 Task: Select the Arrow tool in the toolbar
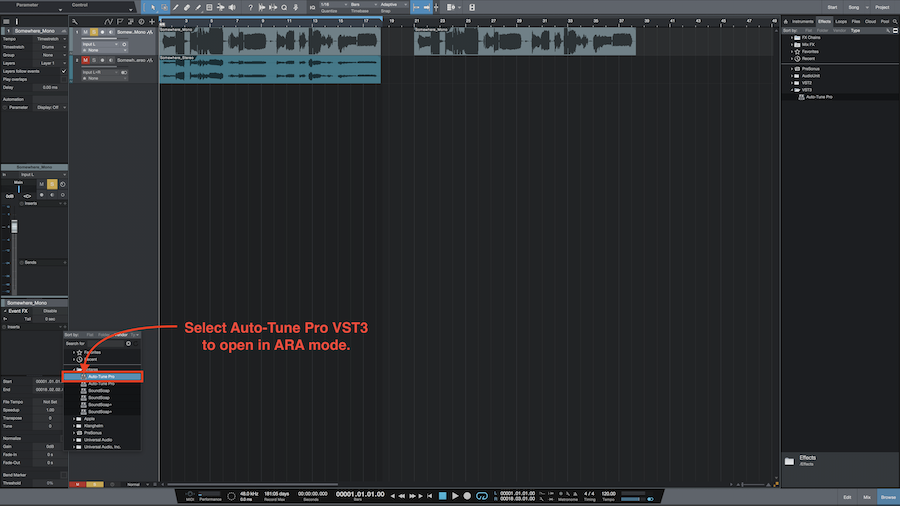pyautogui.click(x=152, y=7)
